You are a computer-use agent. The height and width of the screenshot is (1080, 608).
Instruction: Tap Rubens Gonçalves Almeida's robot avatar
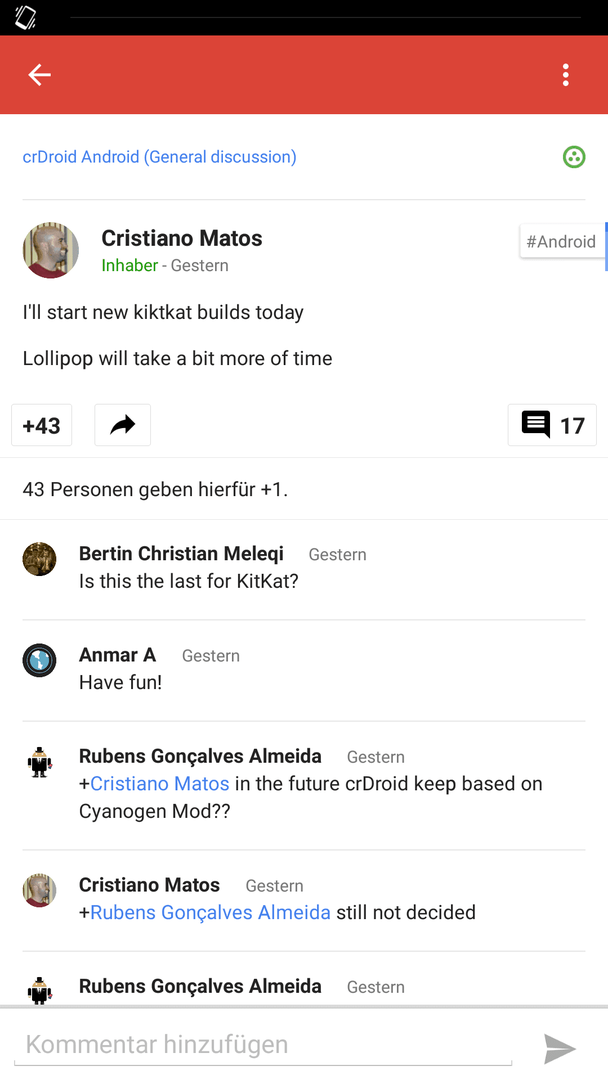click(x=39, y=762)
